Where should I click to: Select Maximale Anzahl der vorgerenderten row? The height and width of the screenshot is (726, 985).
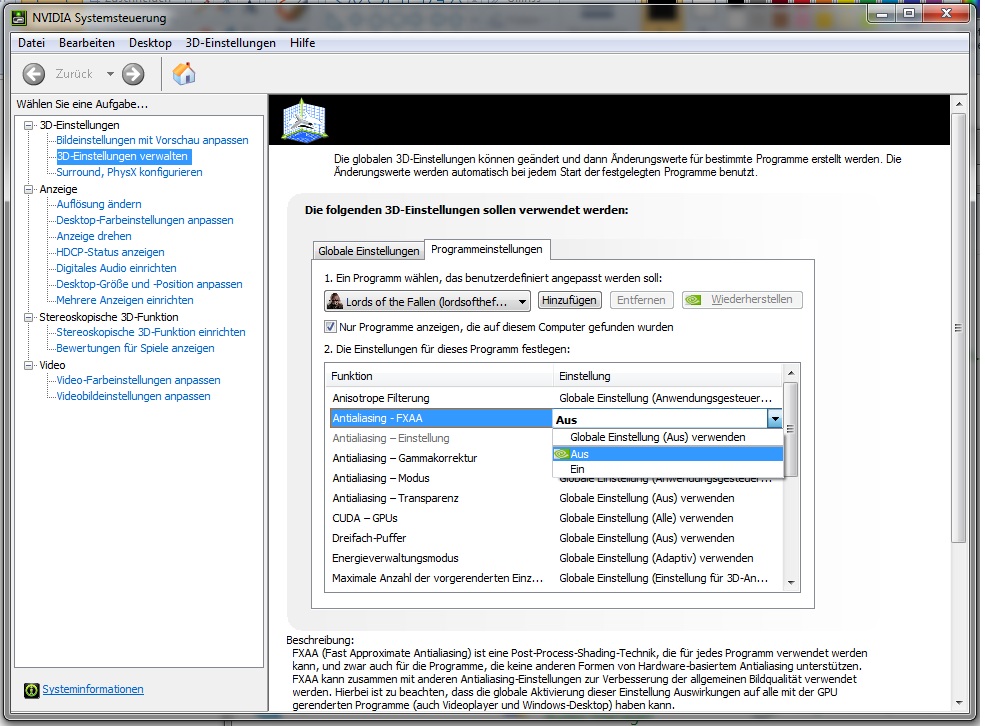(x=554, y=578)
